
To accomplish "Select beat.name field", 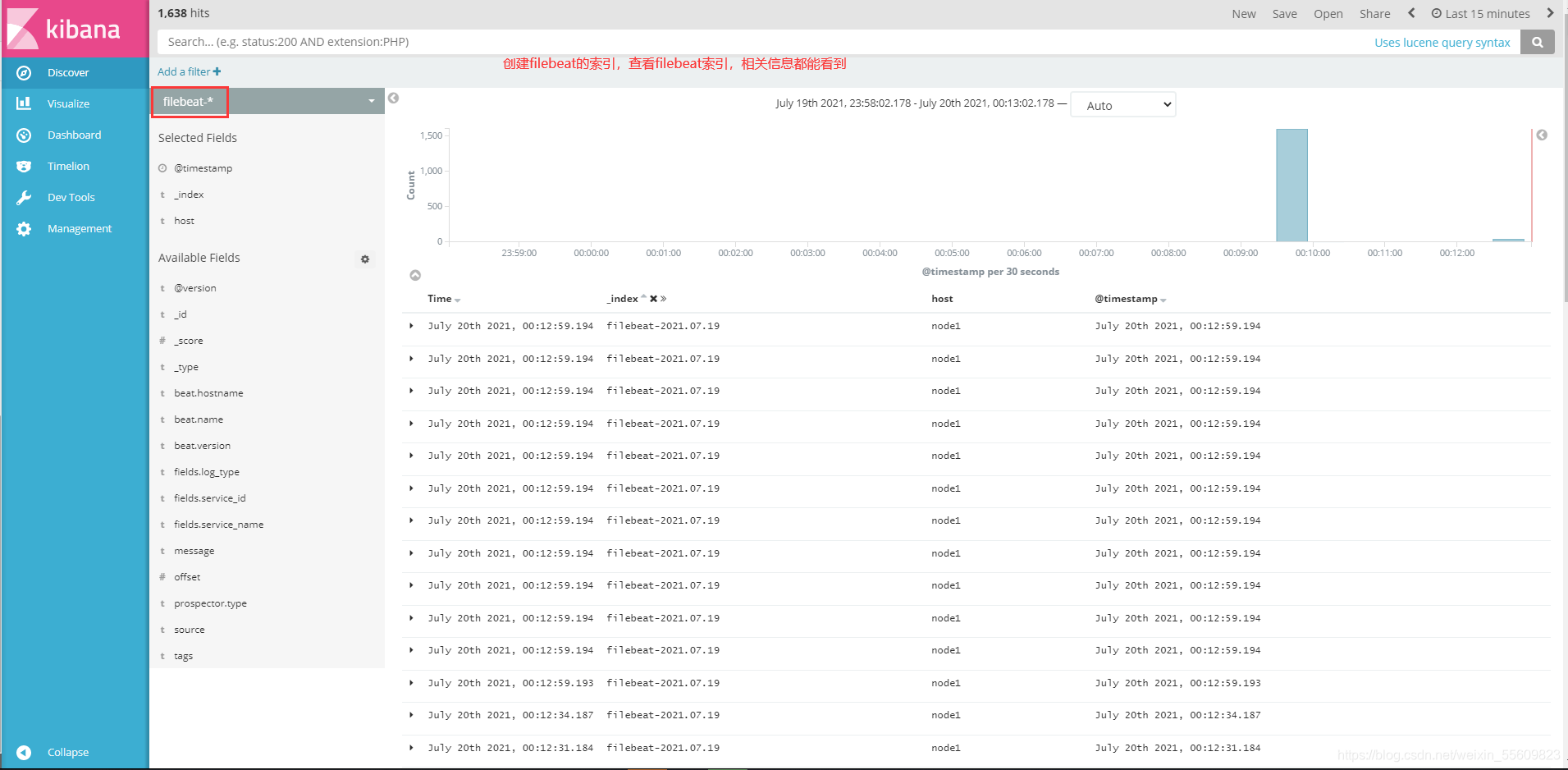I will point(198,419).
